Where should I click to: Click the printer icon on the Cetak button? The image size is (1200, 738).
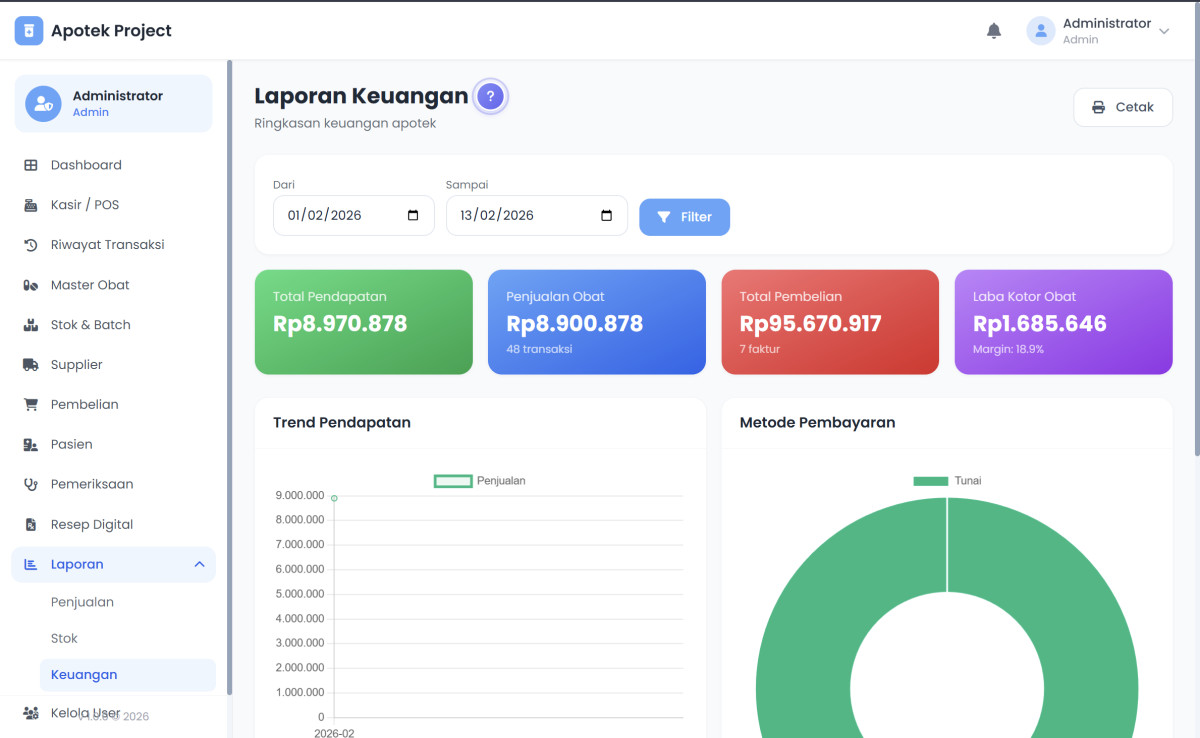coord(1099,107)
